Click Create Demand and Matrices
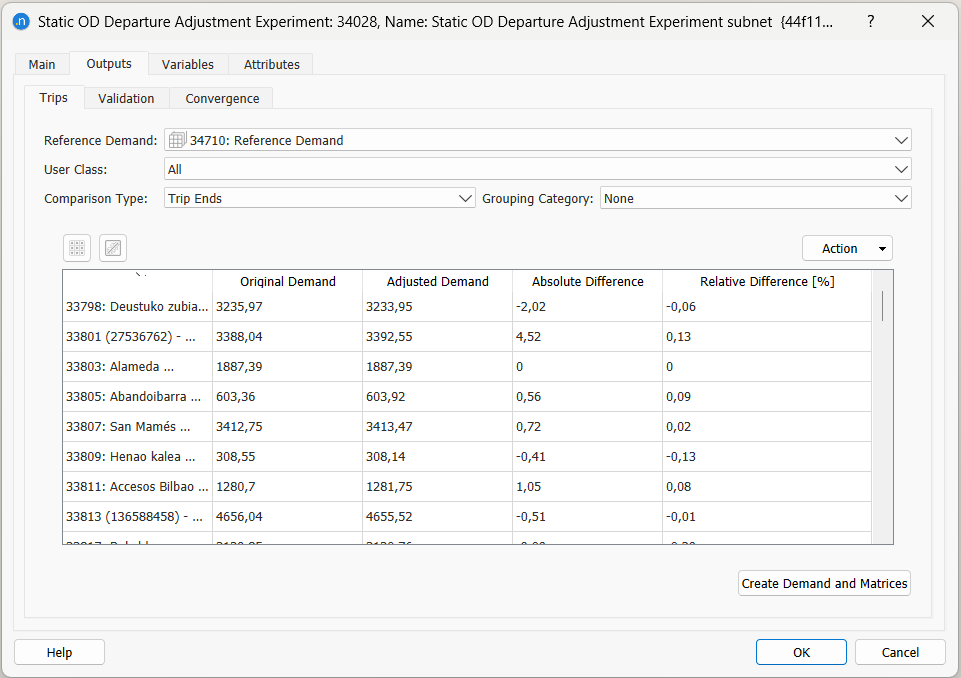961x678 pixels. pos(824,583)
